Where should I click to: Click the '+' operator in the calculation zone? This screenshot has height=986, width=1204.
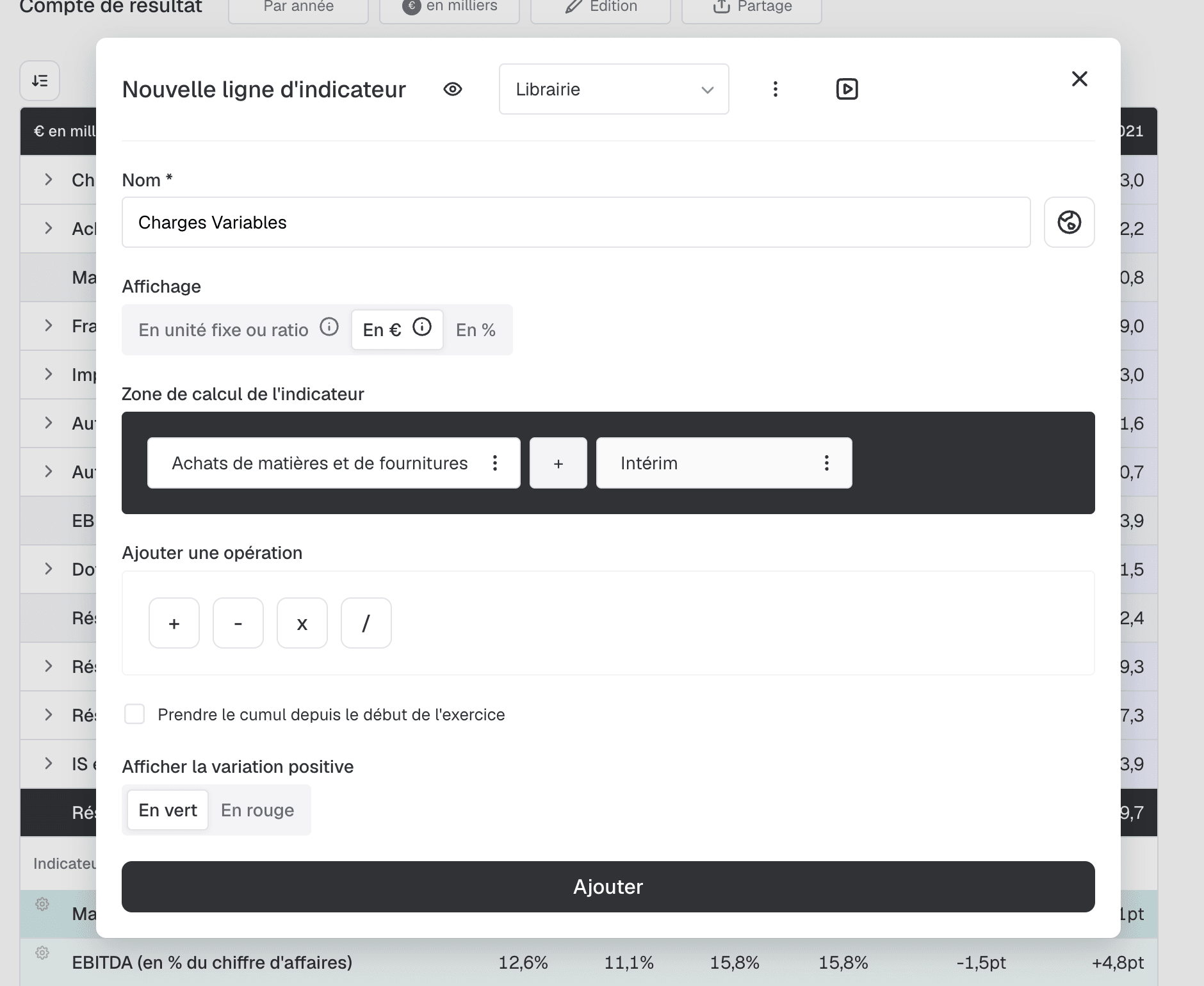pos(558,463)
